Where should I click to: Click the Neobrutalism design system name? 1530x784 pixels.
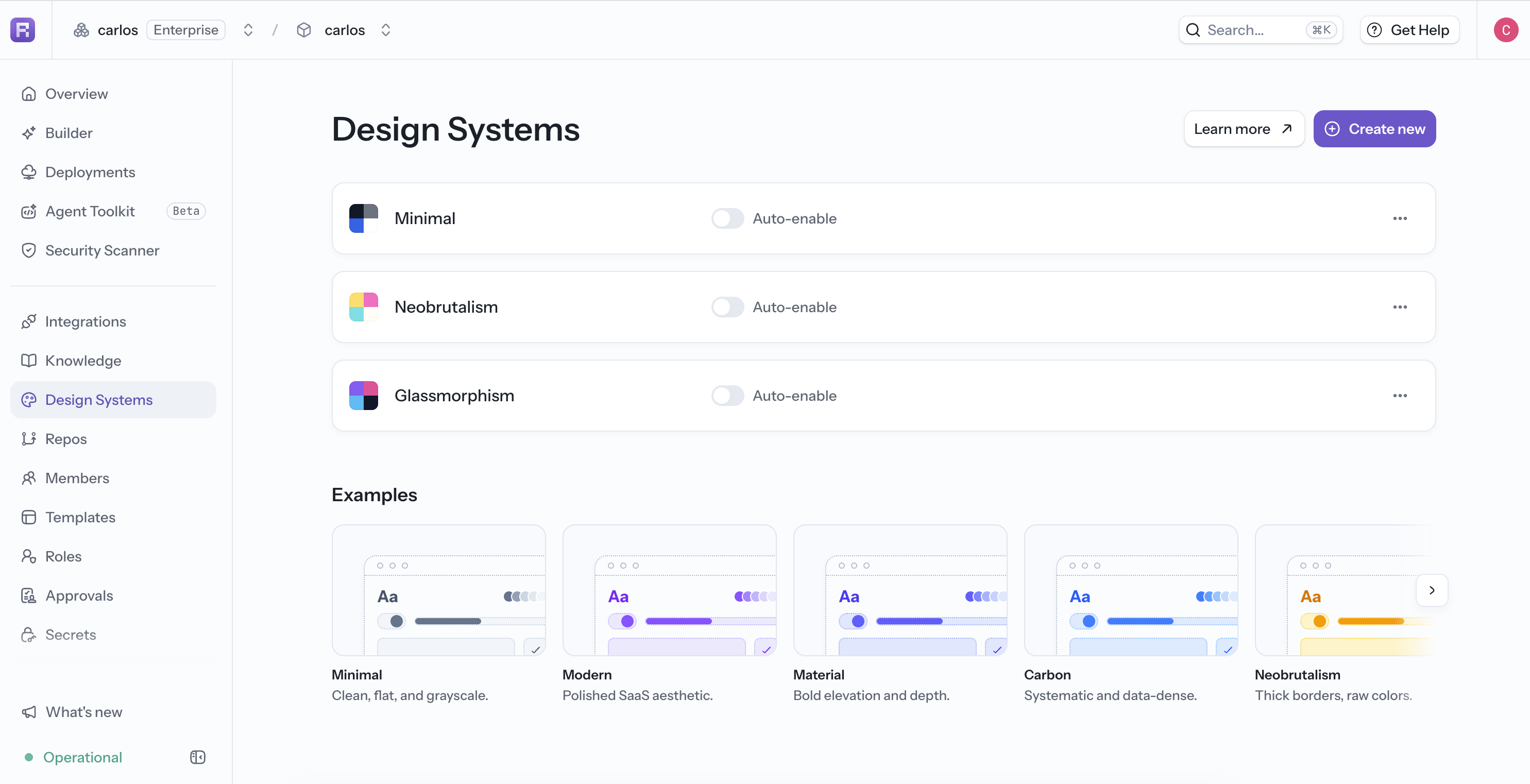click(x=446, y=307)
